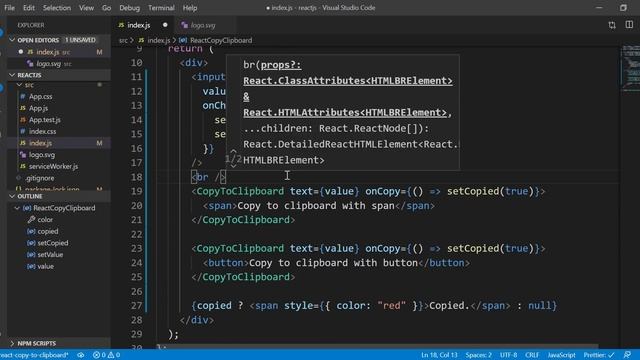
Task: Click src in the breadcrumb
Action: point(123,40)
